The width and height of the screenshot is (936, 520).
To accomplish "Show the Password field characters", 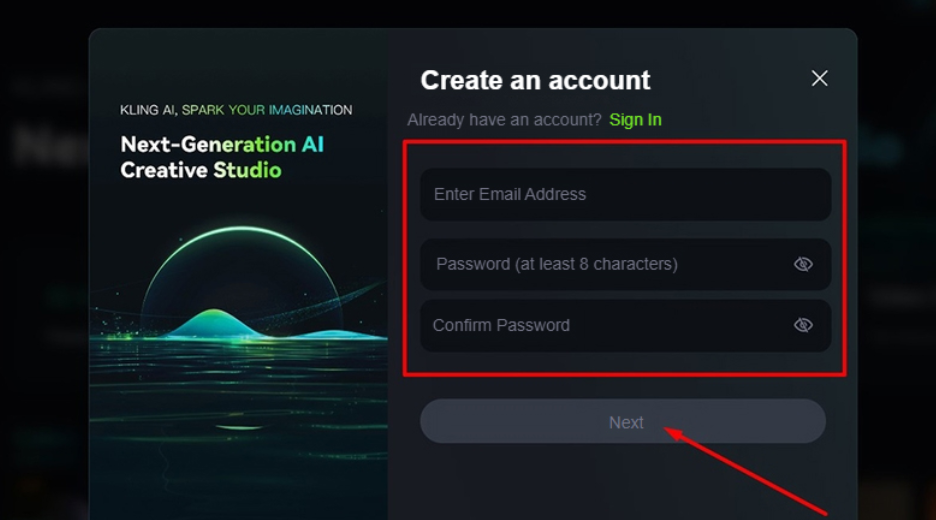I will coord(803,264).
